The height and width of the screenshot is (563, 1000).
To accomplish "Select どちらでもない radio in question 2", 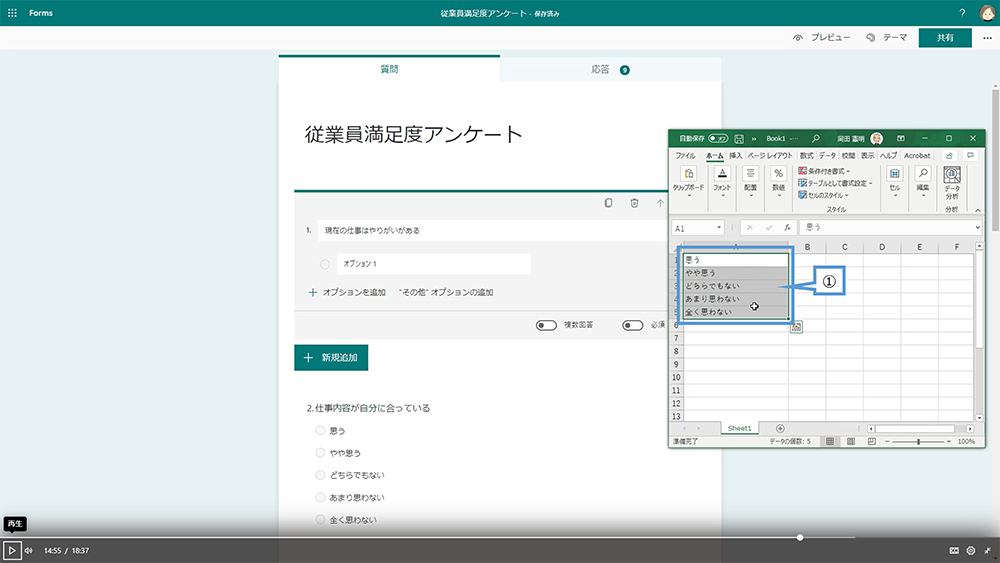I will click(320, 475).
